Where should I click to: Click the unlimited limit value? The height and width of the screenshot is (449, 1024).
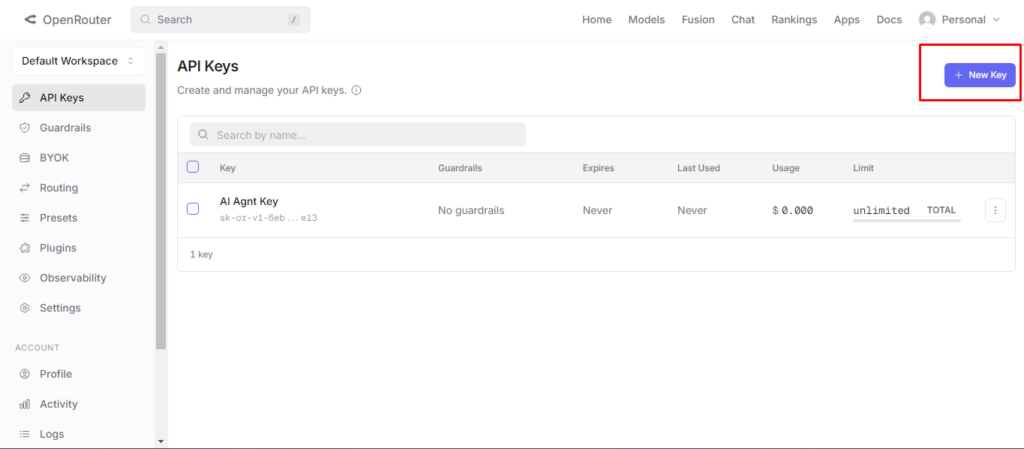(x=881, y=210)
